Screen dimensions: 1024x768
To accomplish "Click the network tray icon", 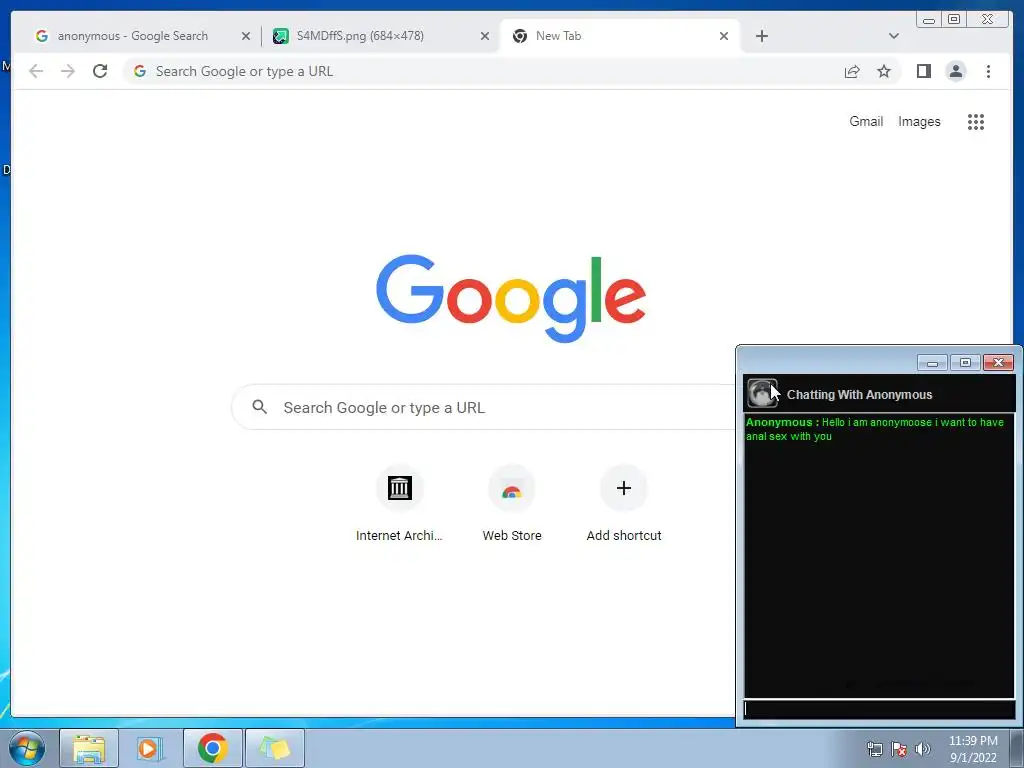I will pyautogui.click(x=874, y=750).
